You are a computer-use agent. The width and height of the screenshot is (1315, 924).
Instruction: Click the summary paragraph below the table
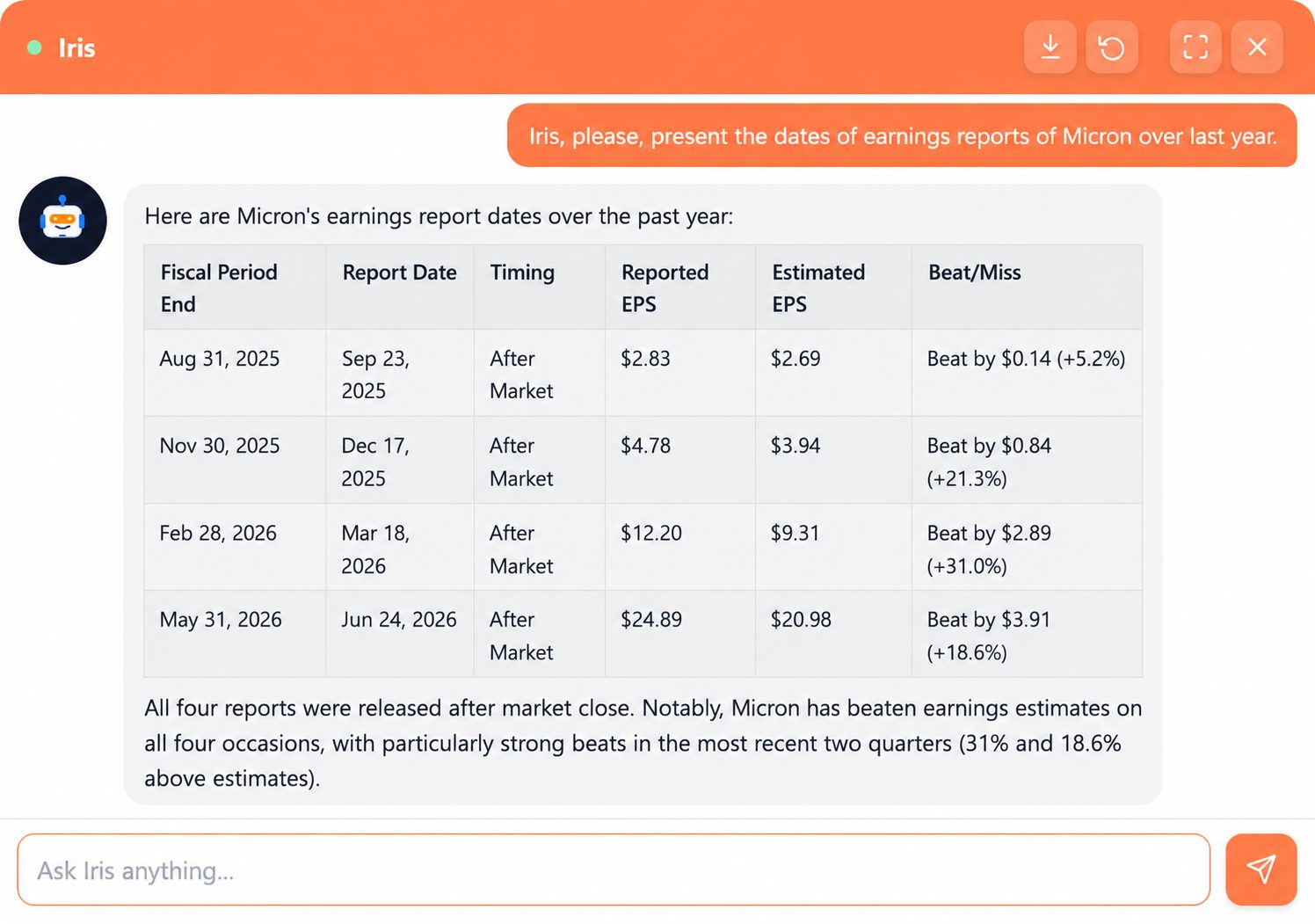(643, 743)
